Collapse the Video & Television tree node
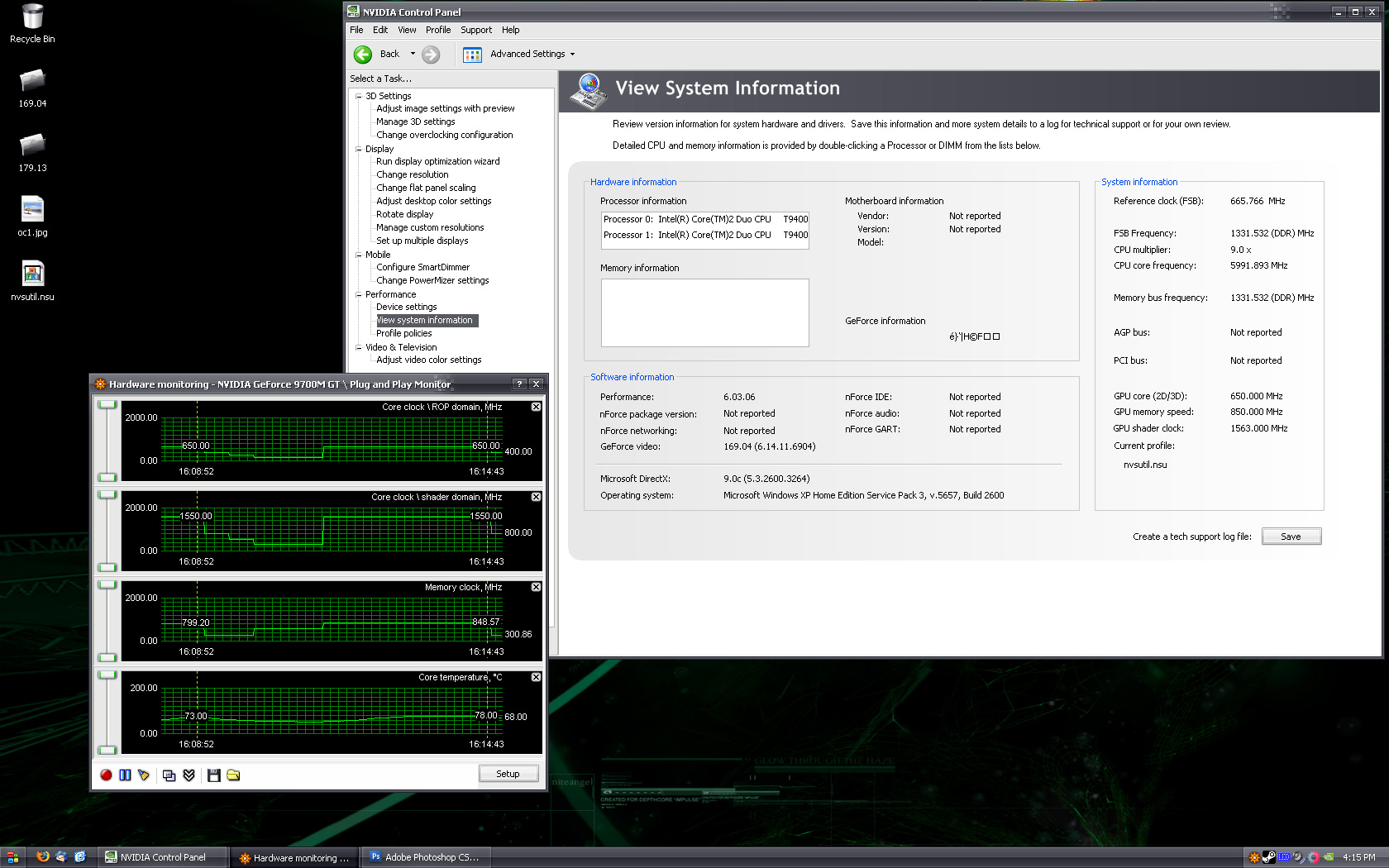Screen dimensions: 1389x868 [x=359, y=347]
